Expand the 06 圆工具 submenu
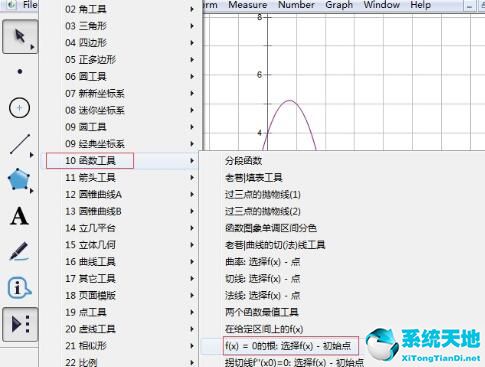Screen dimensions: 485x367 (120, 76)
